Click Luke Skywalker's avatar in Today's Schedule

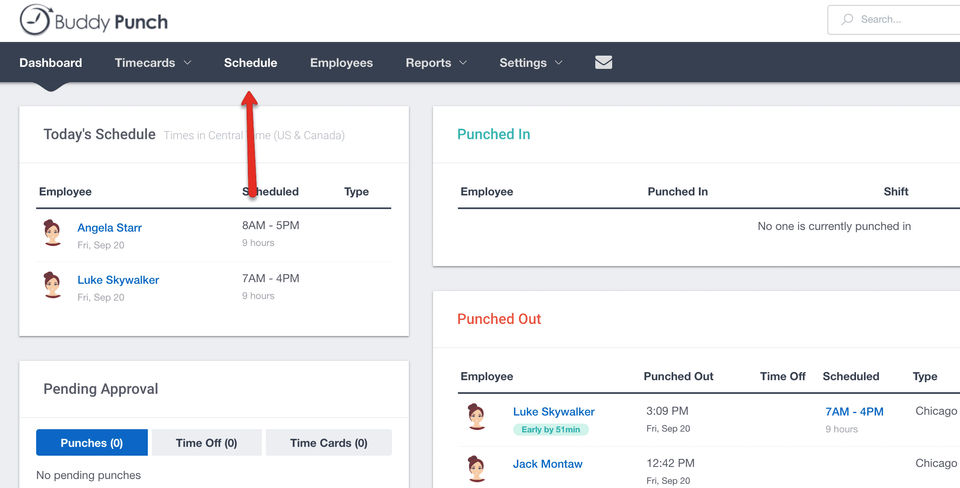coord(53,285)
